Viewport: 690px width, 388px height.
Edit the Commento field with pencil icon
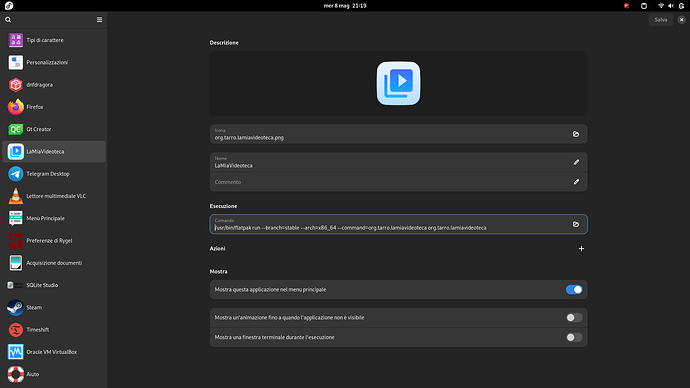click(576, 182)
